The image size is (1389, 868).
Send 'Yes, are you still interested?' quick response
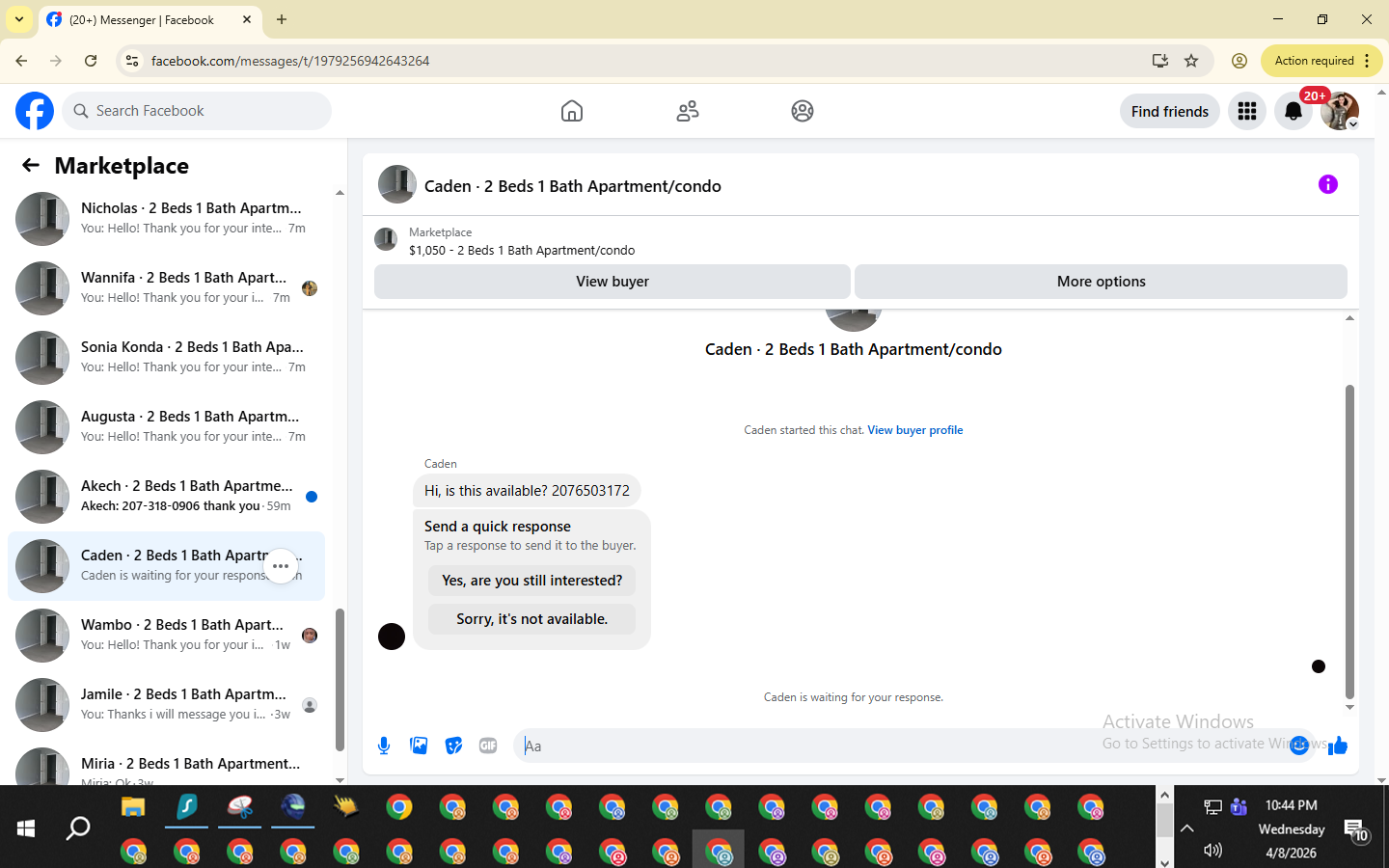click(532, 581)
